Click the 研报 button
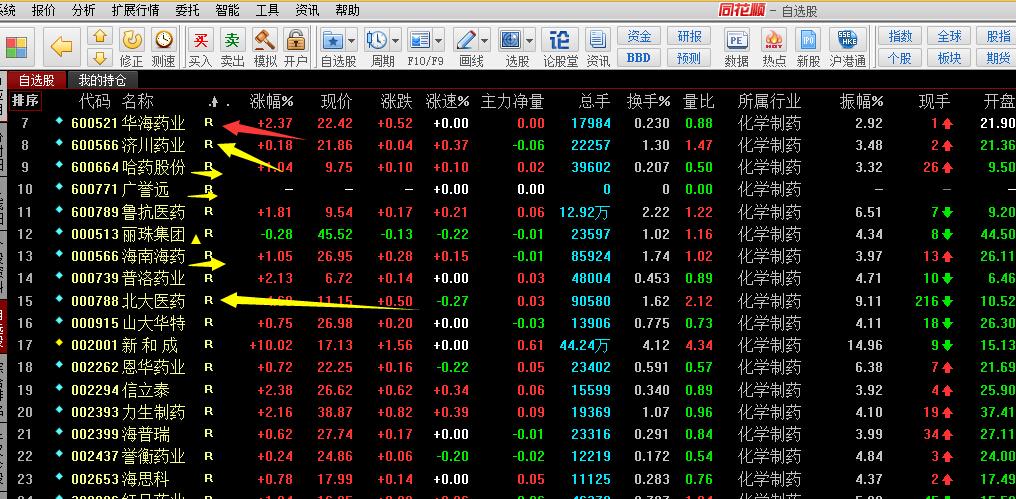 point(689,36)
